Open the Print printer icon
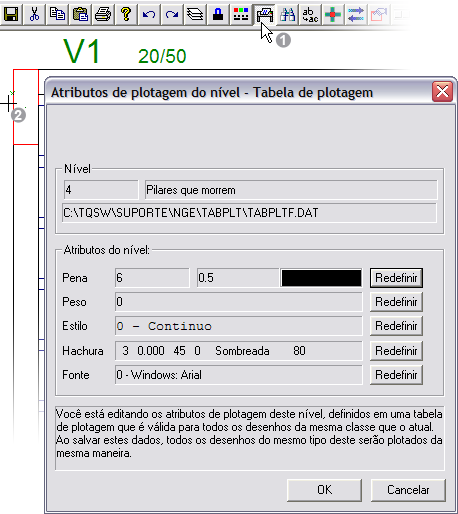 pyautogui.click(x=103, y=14)
